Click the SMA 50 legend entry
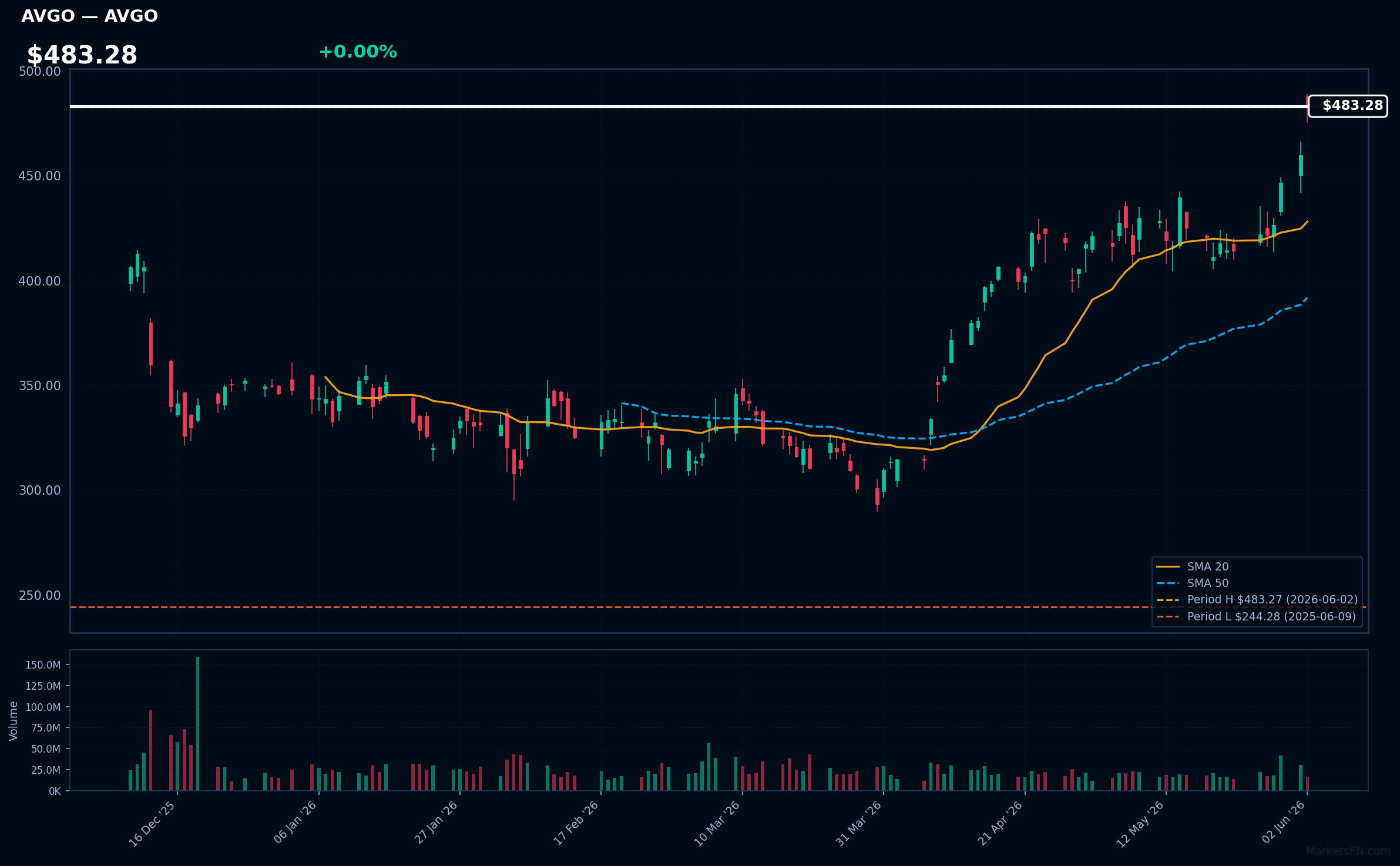 (1193, 583)
